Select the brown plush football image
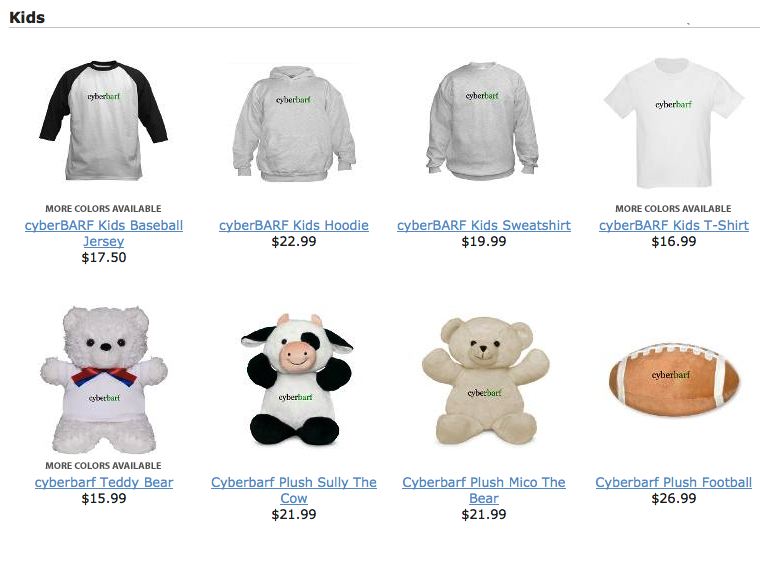760x580 pixels. pos(674,379)
